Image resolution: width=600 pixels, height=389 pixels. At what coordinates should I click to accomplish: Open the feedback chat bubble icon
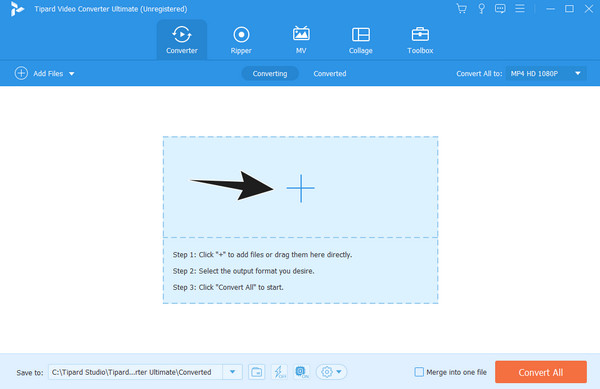[500, 9]
